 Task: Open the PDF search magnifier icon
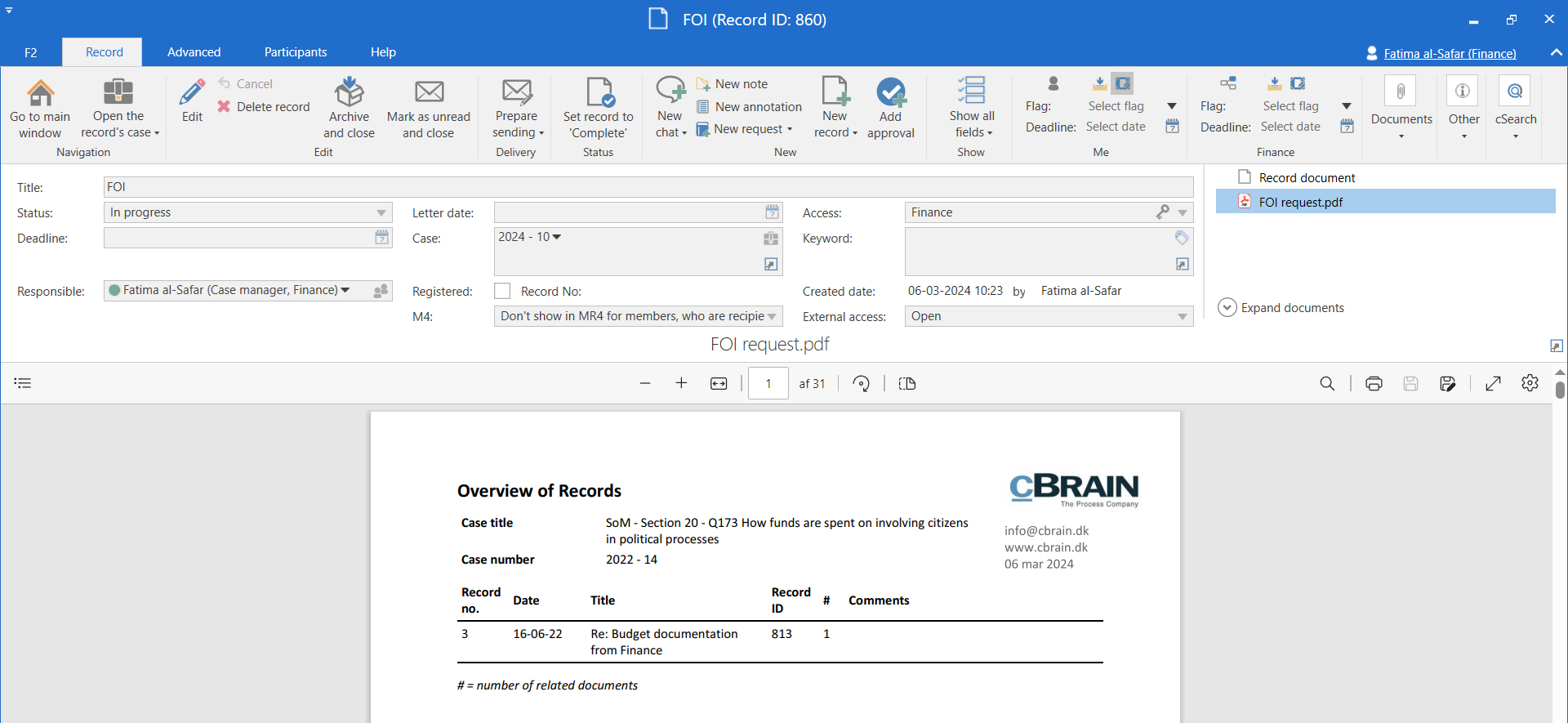coord(1327,384)
